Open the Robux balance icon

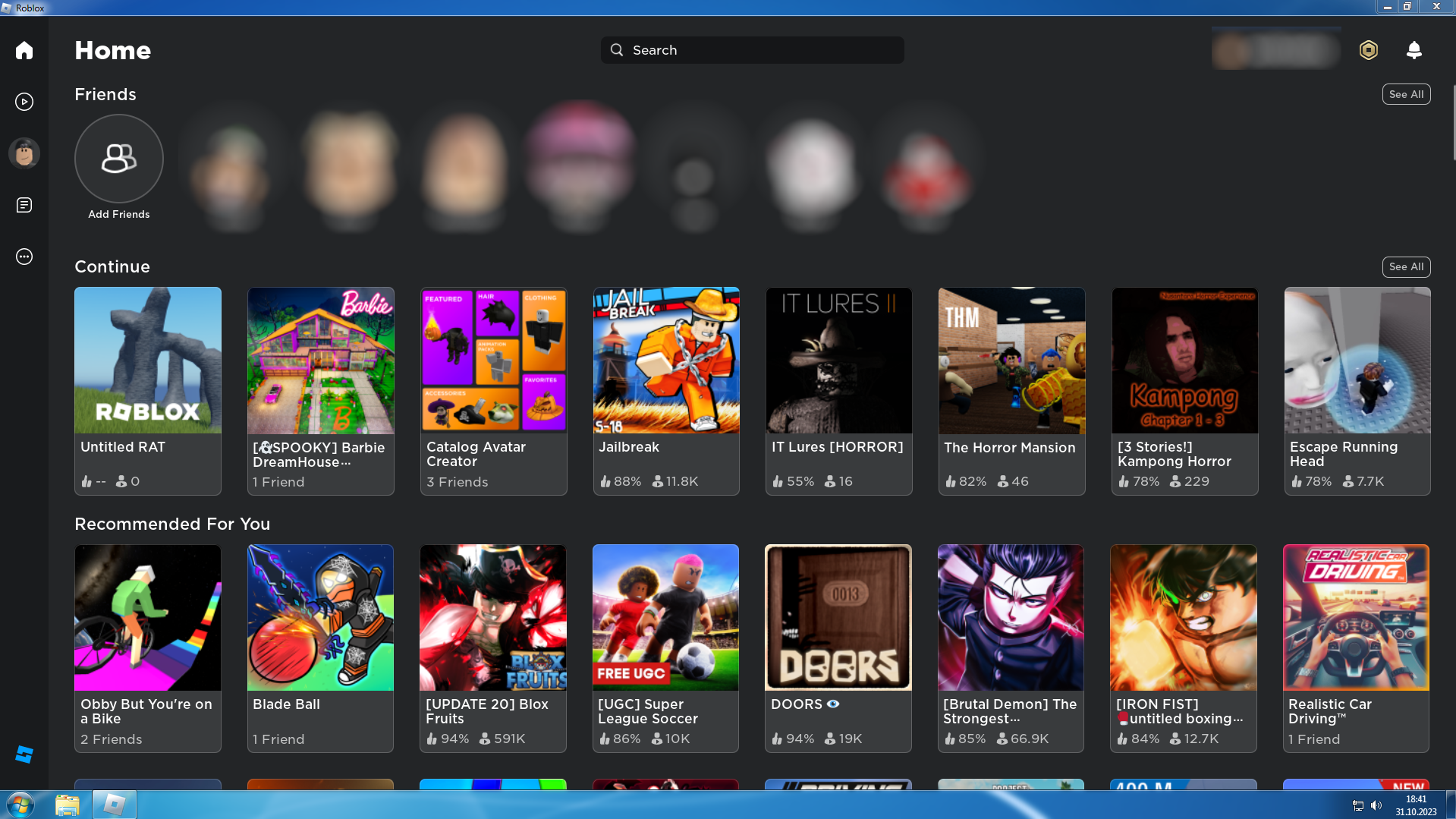click(1369, 50)
